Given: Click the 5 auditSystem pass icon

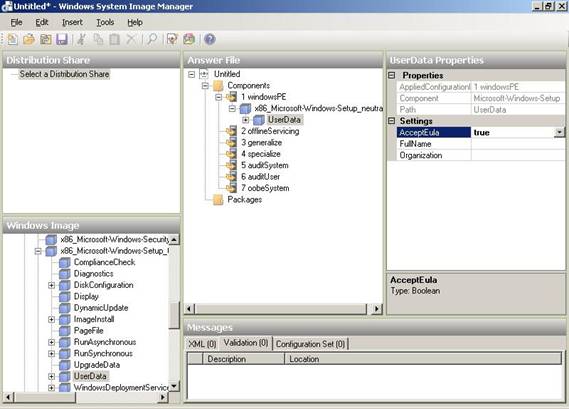Looking at the screenshot, I should click(231, 165).
